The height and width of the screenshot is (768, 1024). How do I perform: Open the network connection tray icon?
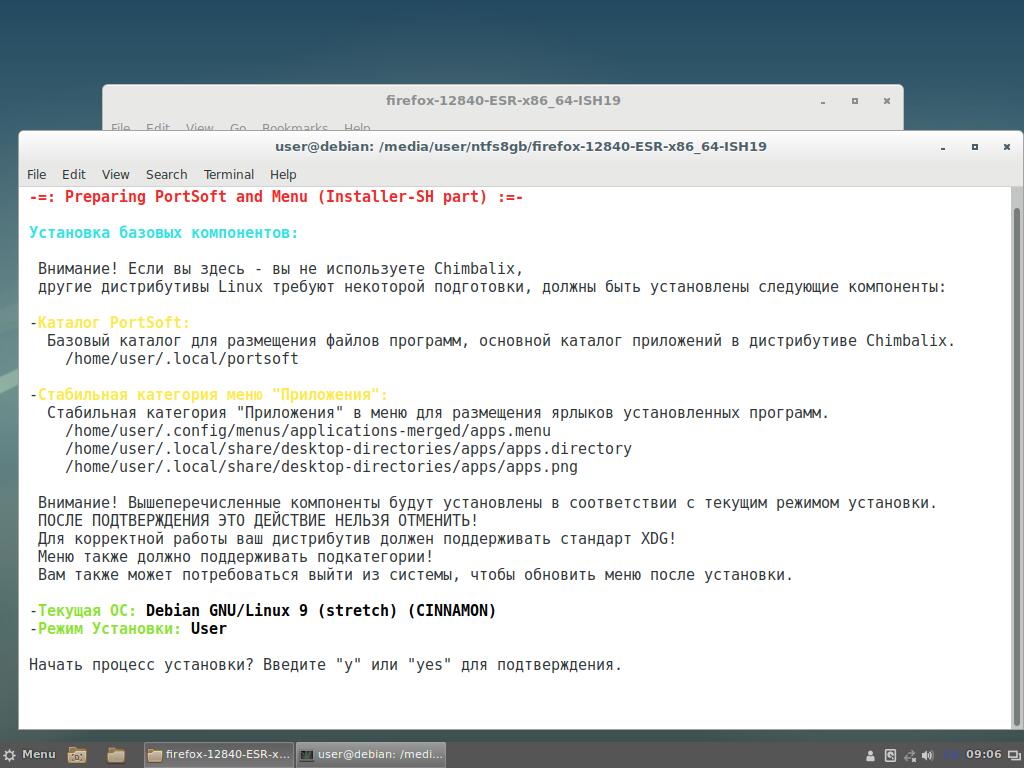[x=910, y=756]
